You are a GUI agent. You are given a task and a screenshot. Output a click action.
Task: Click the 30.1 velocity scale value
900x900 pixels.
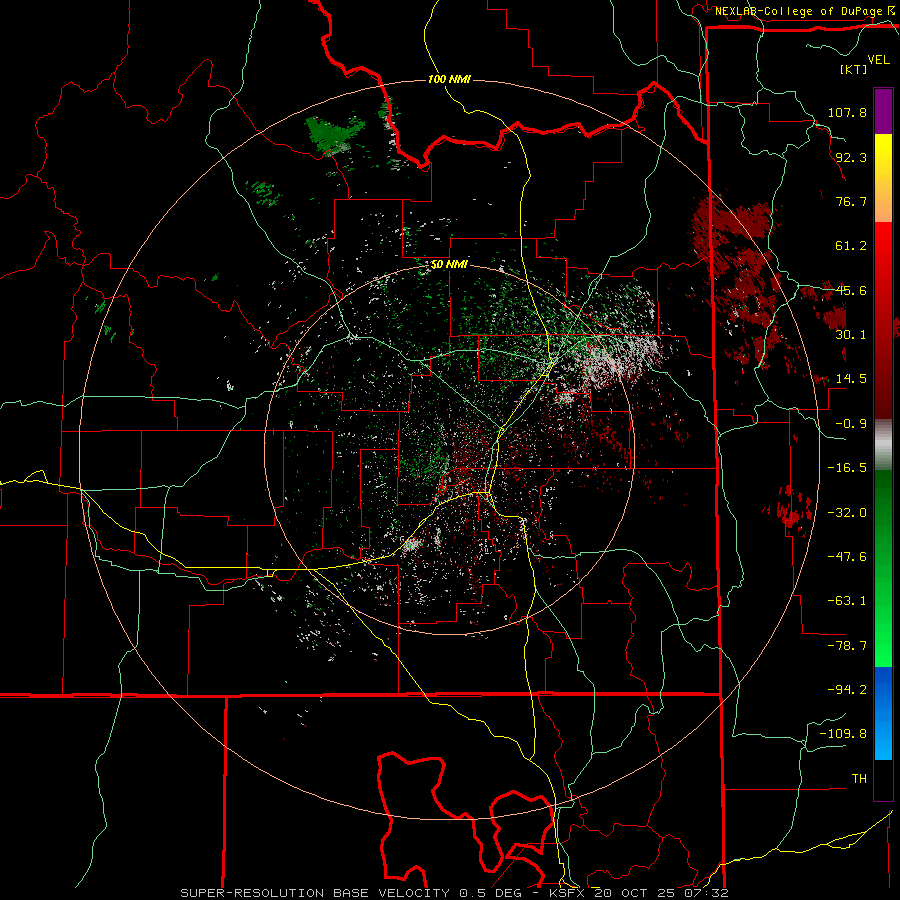[x=851, y=335]
